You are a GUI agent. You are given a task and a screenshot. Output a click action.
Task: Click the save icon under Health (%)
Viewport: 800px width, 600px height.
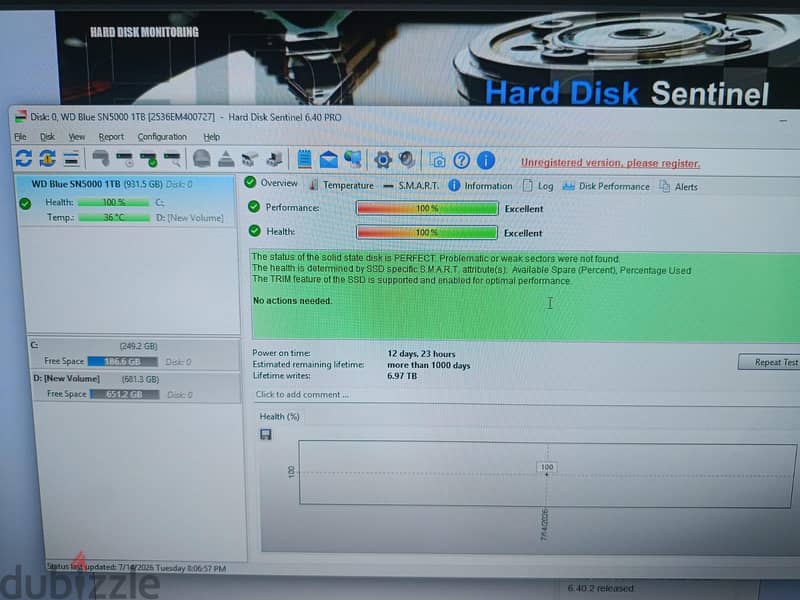click(x=266, y=434)
